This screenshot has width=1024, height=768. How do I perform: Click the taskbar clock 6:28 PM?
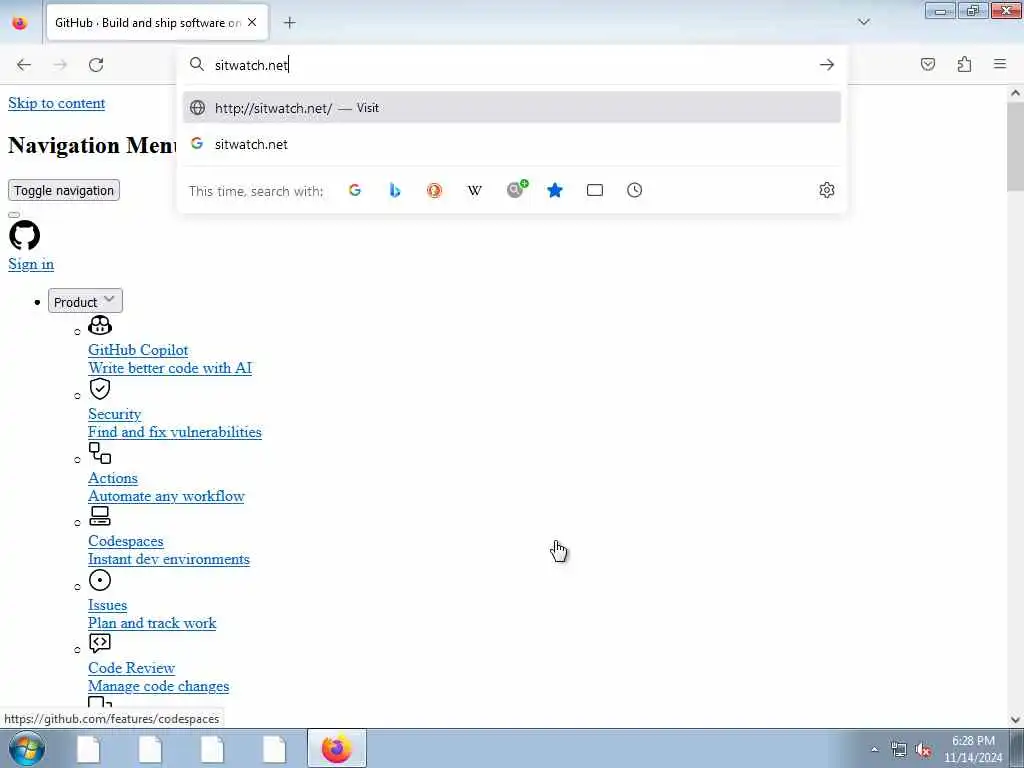(x=973, y=741)
